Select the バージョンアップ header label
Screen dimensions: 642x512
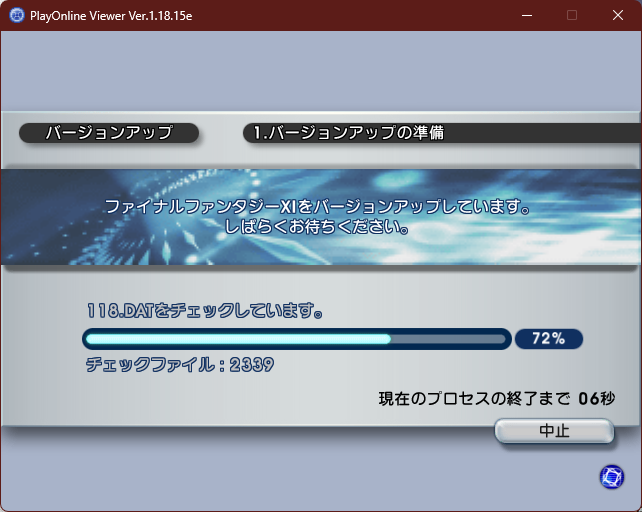click(109, 133)
